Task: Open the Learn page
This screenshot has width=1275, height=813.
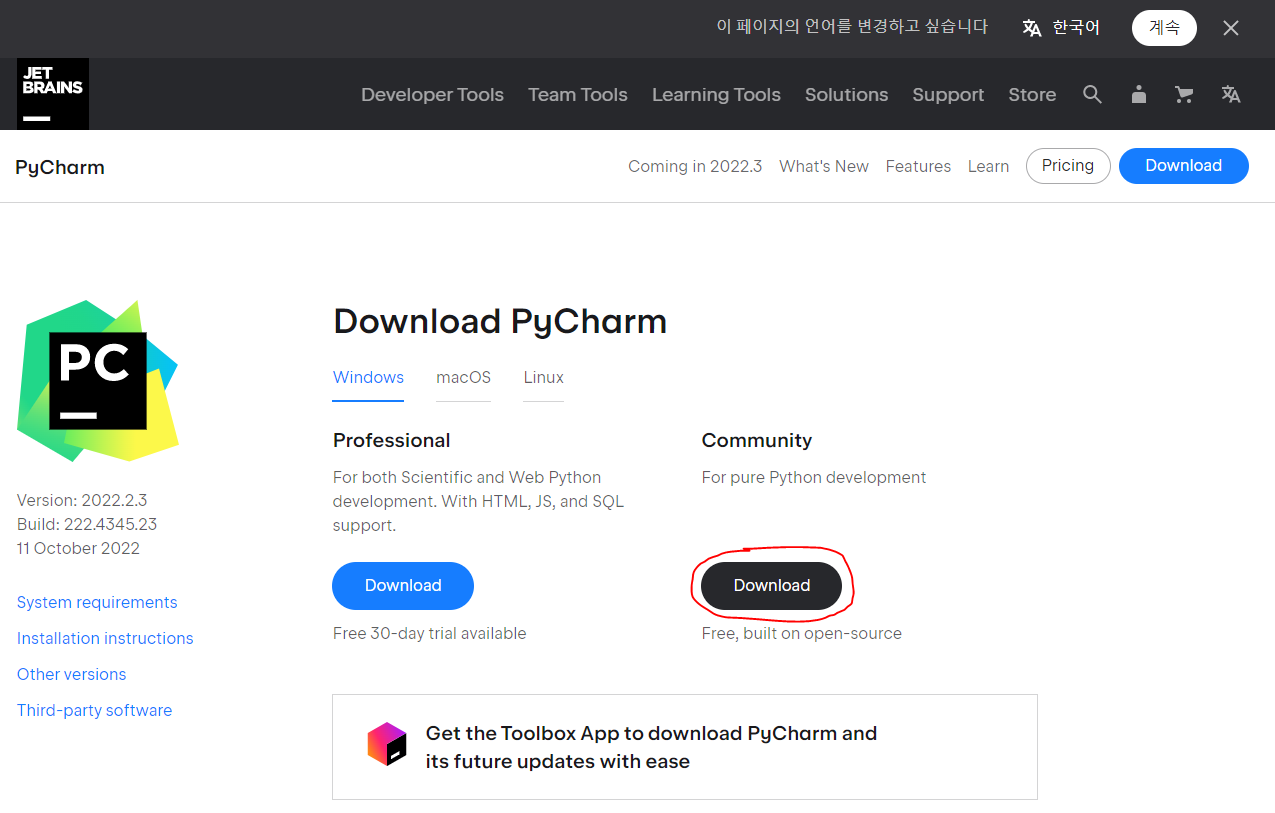Action: (988, 166)
